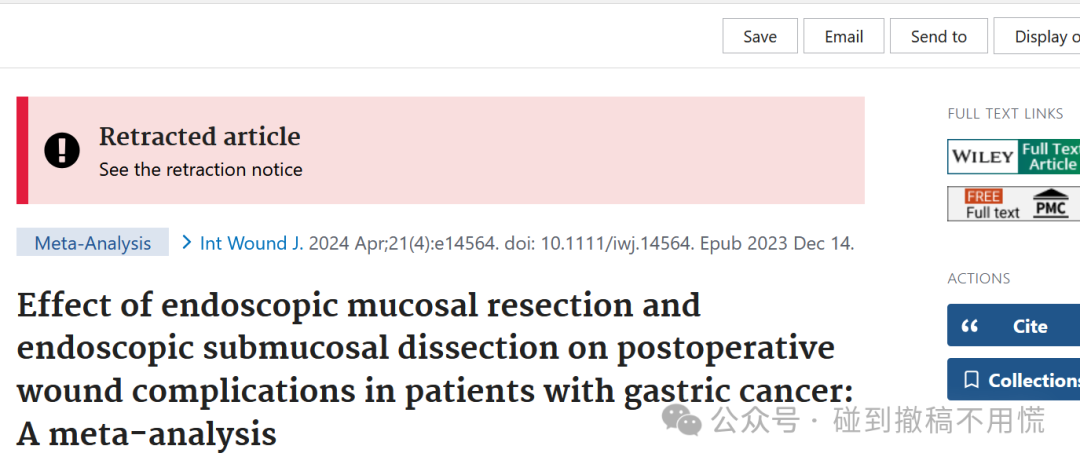Open the Collections action button

[x=1013, y=379]
